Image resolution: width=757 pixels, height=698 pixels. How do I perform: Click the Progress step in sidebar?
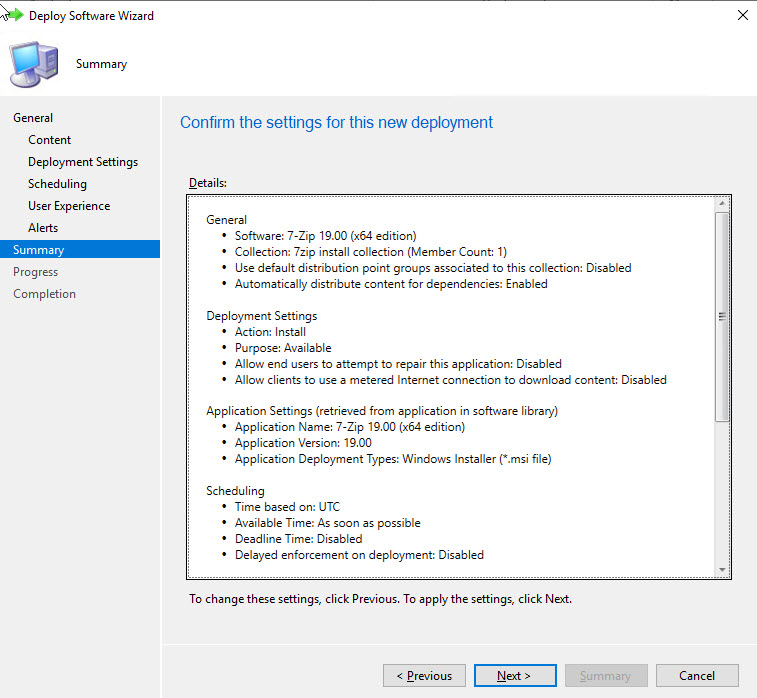coord(35,272)
